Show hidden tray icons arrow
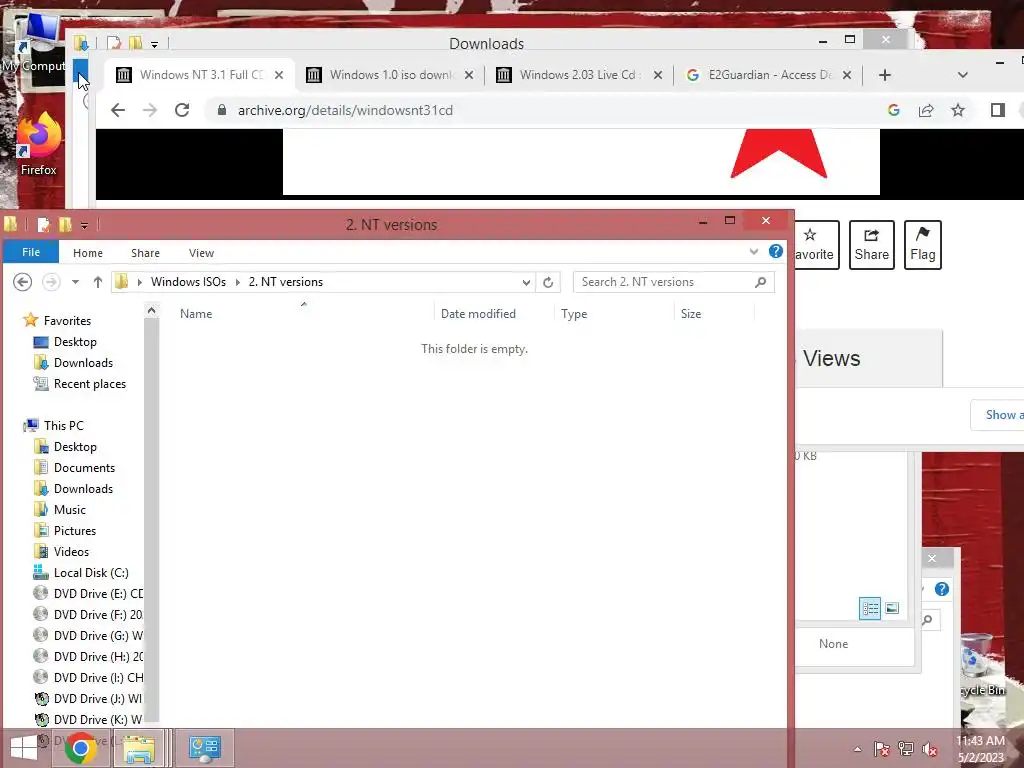Viewport: 1024px width, 768px height. point(857,749)
